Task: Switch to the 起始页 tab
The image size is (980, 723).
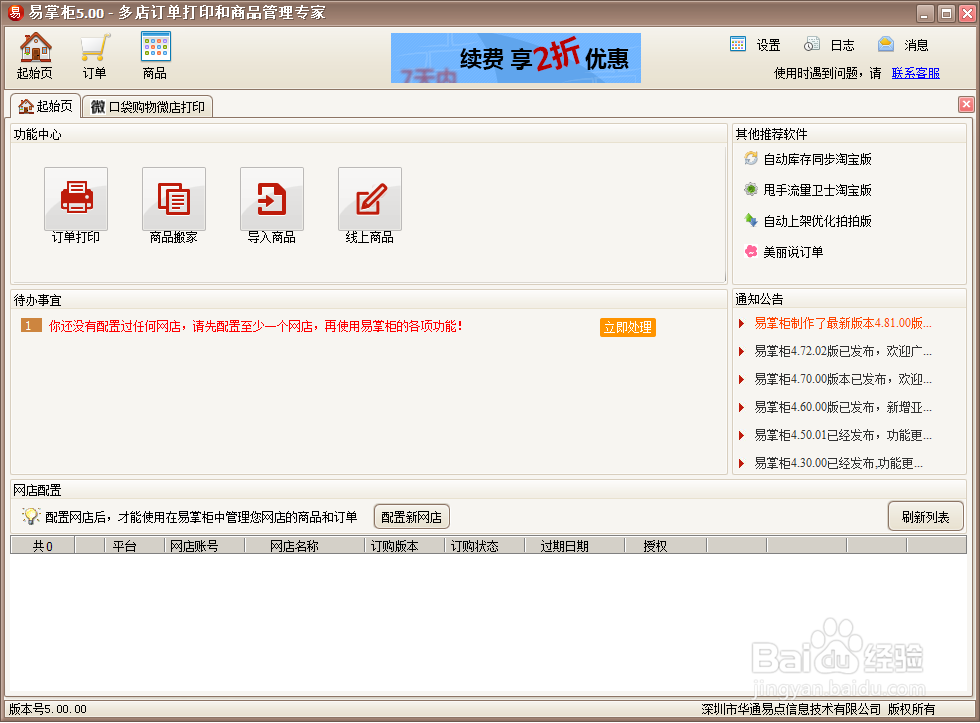Action: point(46,106)
